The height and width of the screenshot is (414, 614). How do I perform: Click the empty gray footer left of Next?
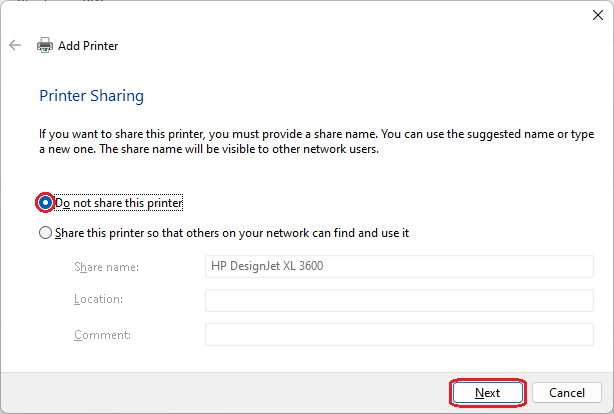[x=223, y=392]
